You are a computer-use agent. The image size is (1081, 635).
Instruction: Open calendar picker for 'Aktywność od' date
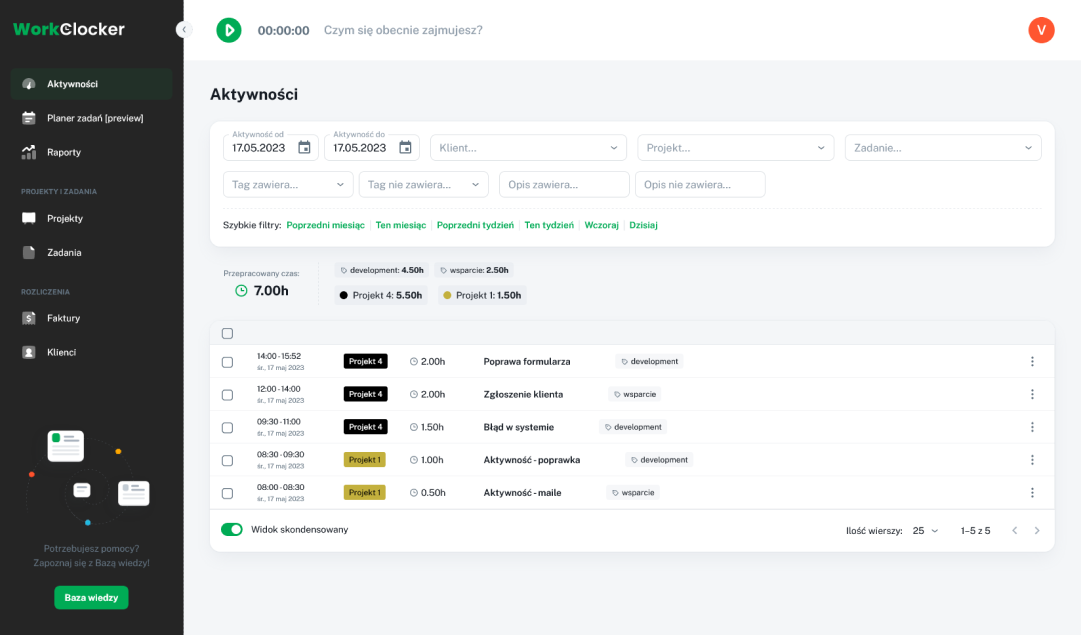(x=304, y=148)
